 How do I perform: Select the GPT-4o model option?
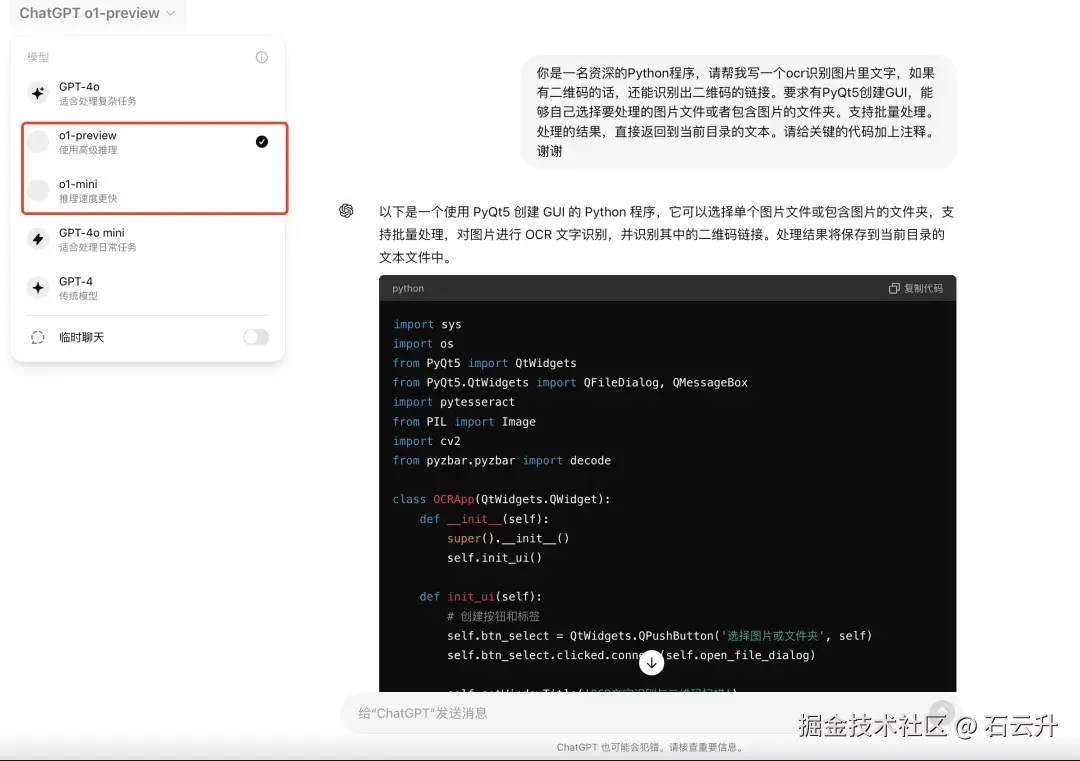[148, 93]
